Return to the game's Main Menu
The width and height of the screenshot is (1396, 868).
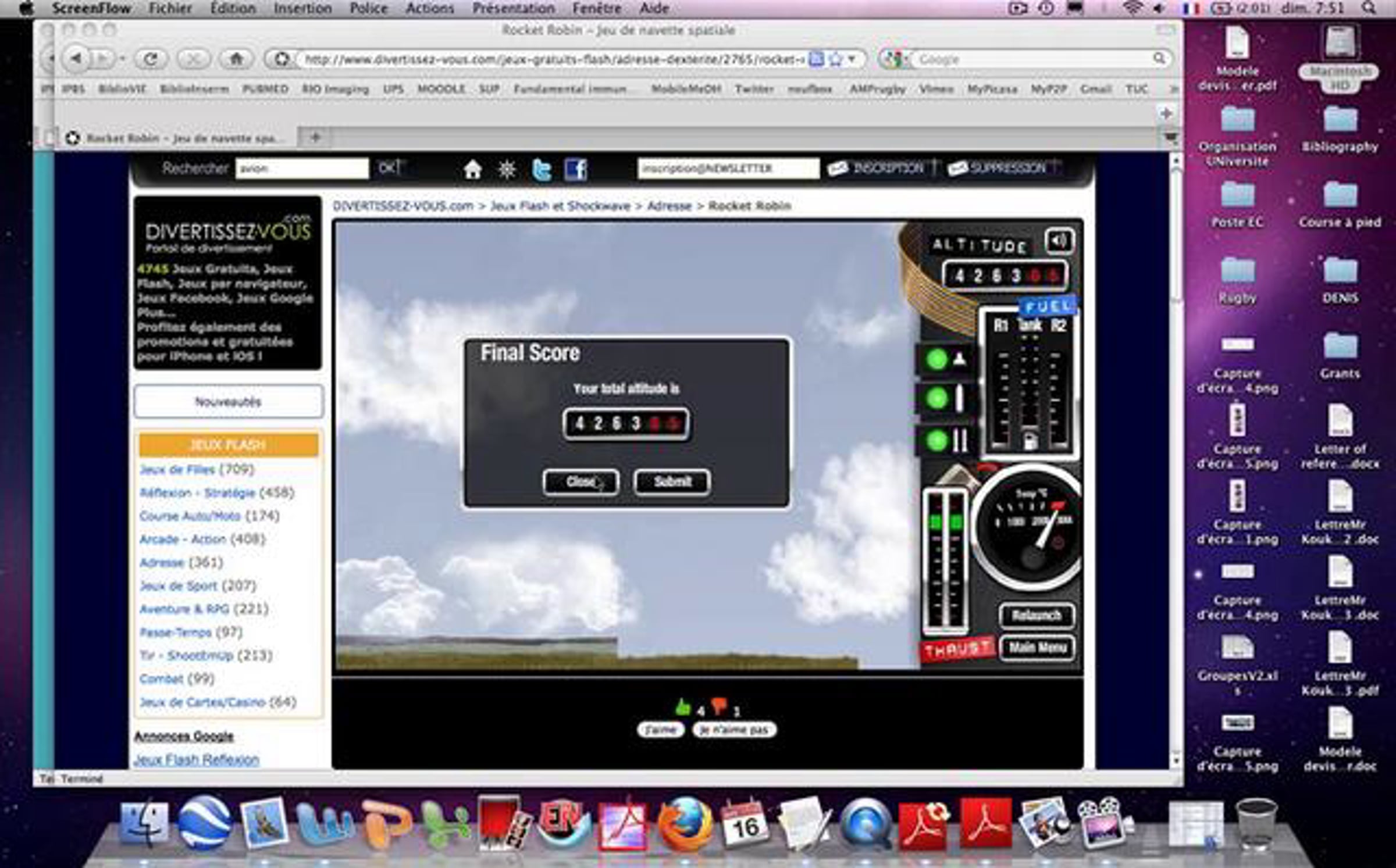1037,648
